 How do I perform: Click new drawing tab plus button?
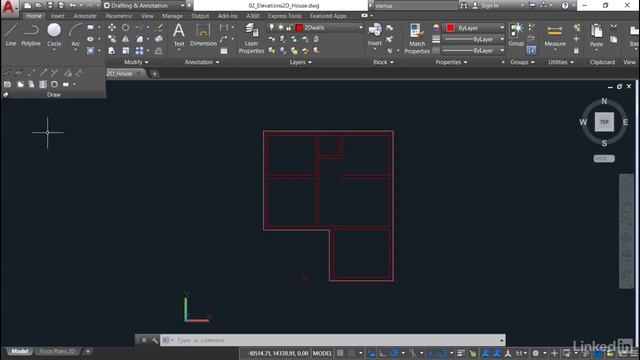(154, 74)
